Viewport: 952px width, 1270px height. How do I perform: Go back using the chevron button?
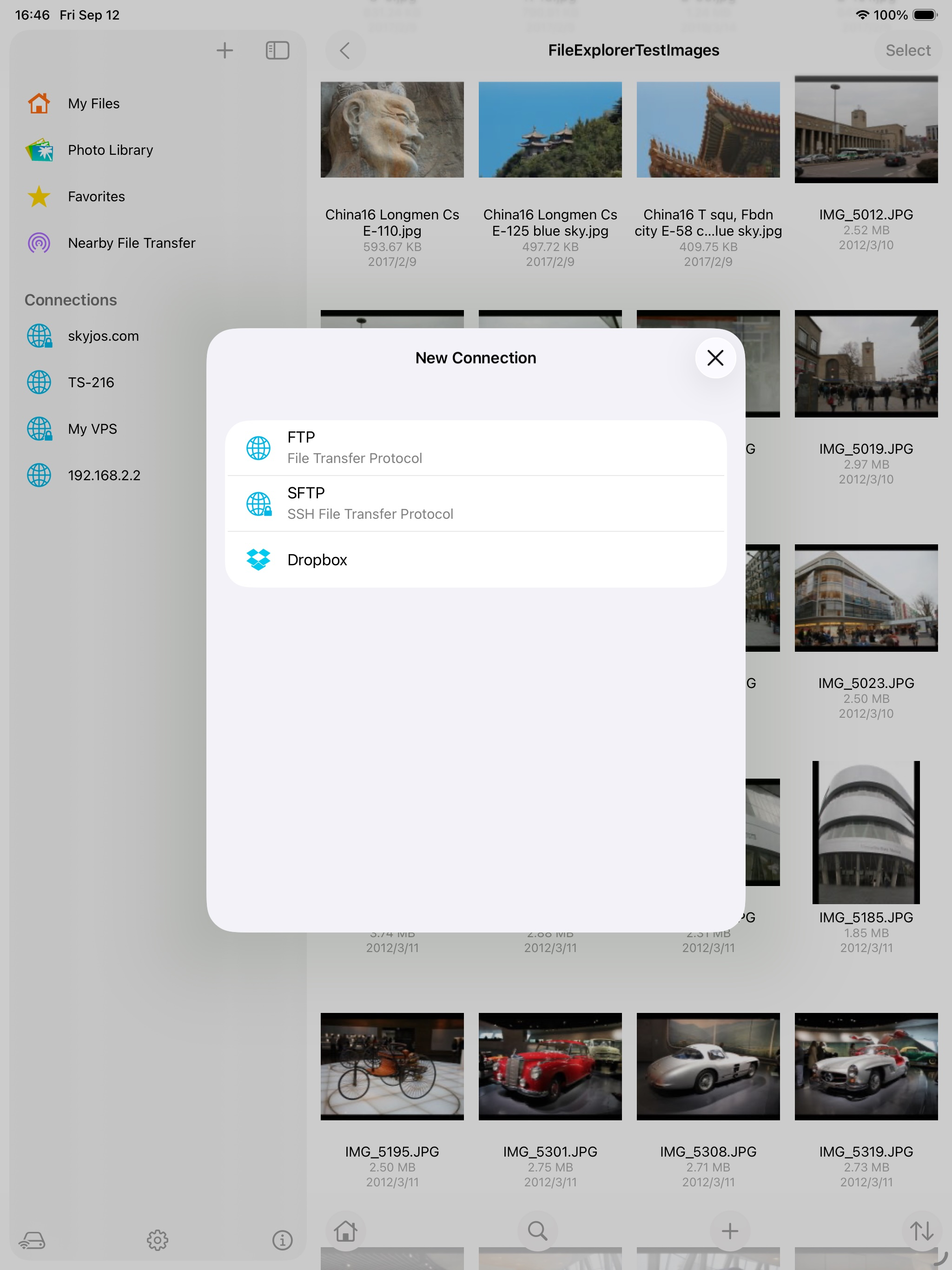coord(345,51)
